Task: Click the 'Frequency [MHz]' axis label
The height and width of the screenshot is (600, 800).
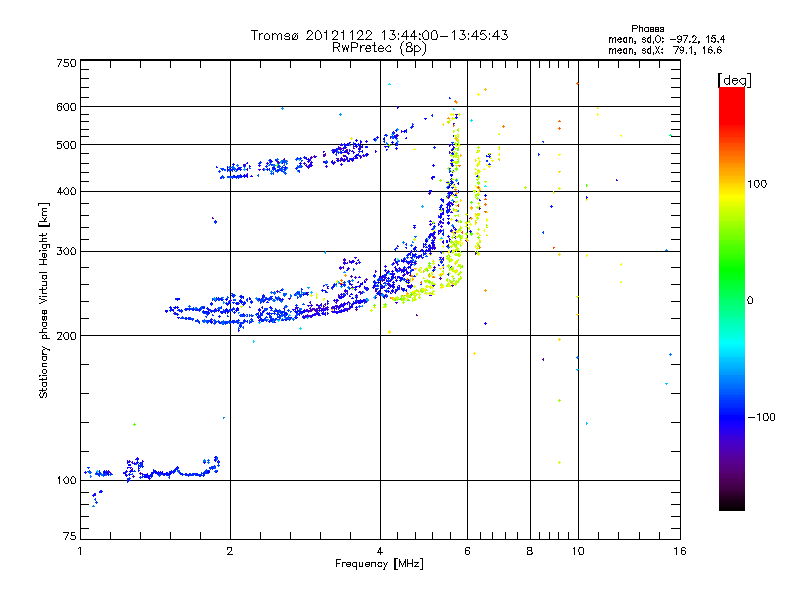Action: 379,564
